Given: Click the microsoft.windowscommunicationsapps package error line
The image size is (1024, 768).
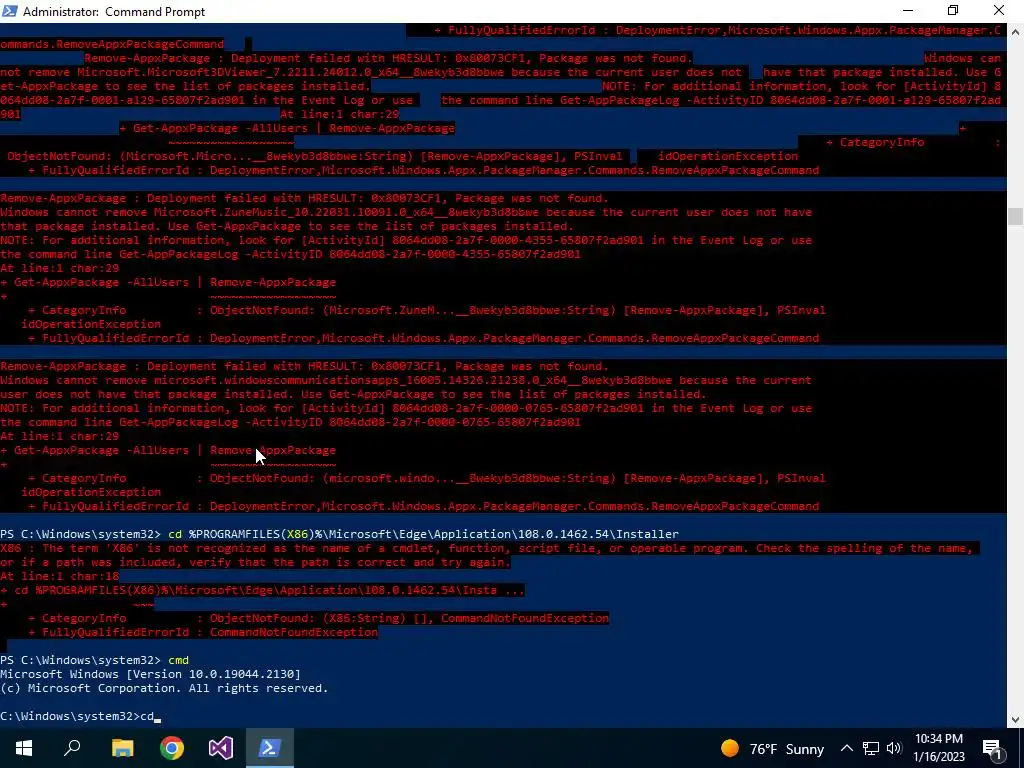Looking at the screenshot, I should coord(406,380).
